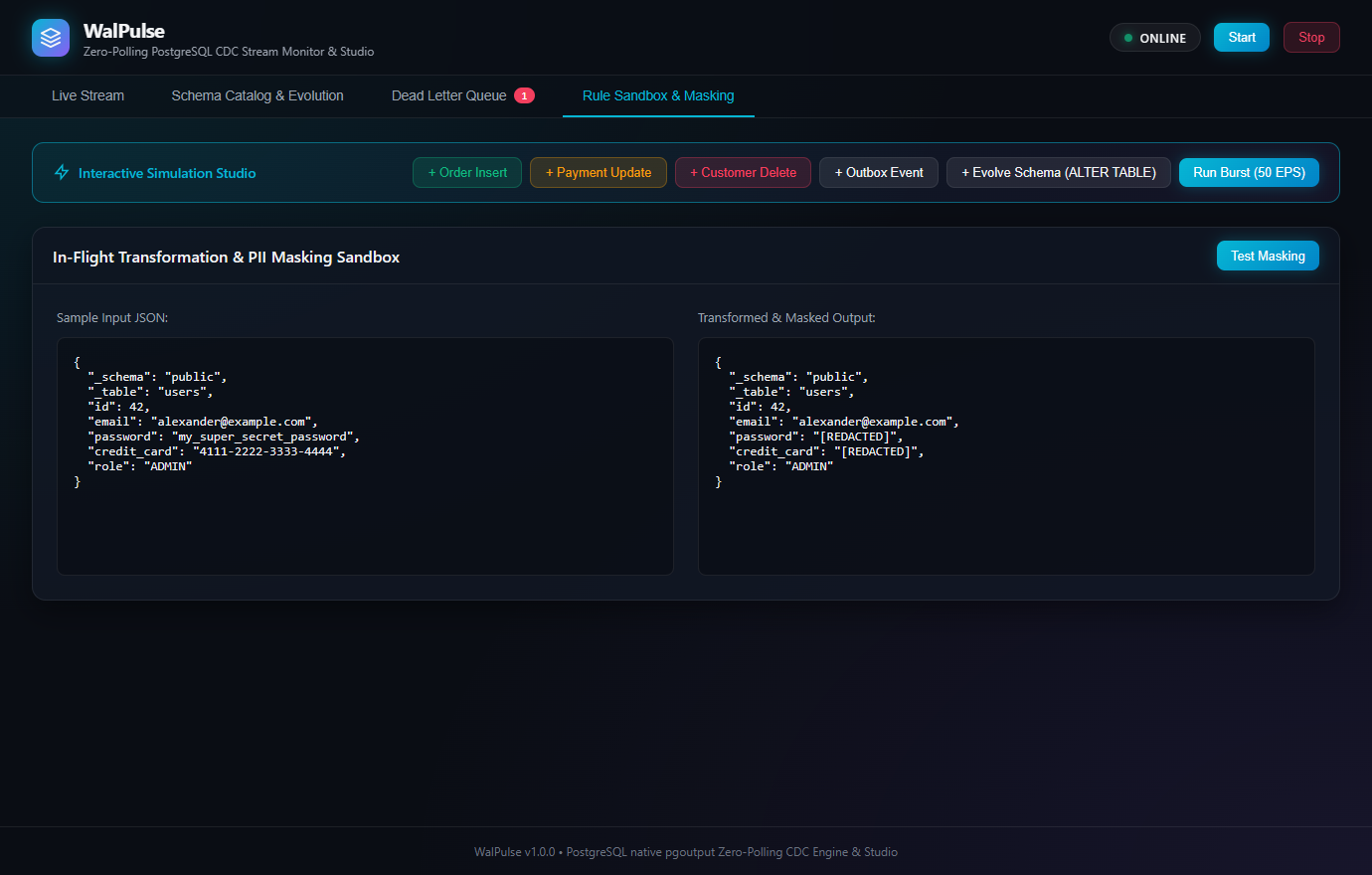Select the Rule Sandbox & Masking tab

click(658, 95)
